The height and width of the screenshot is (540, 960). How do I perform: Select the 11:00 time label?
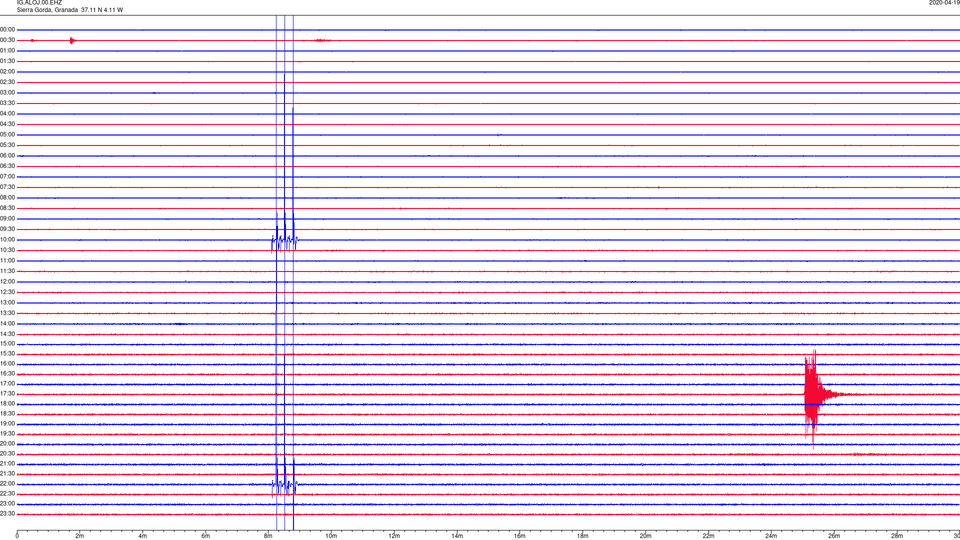(x=7, y=261)
